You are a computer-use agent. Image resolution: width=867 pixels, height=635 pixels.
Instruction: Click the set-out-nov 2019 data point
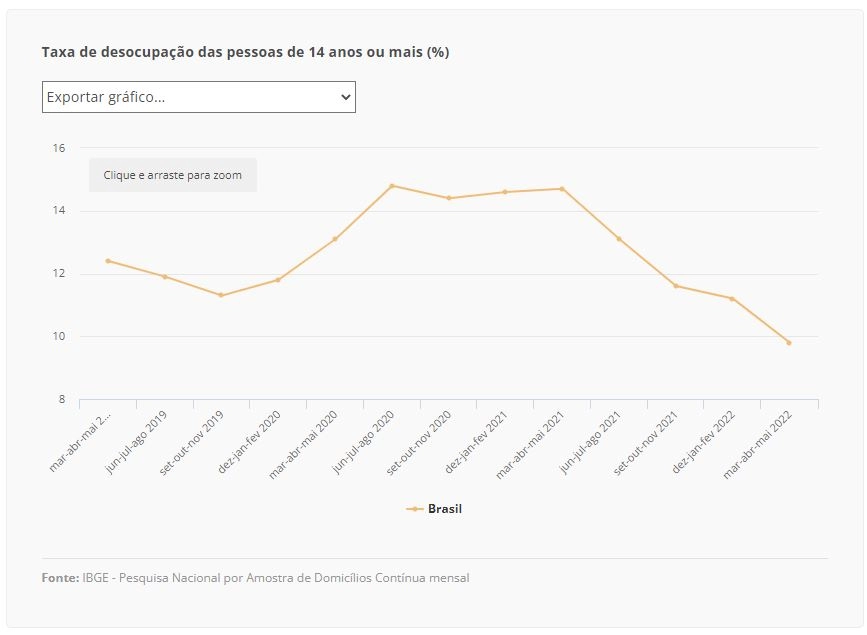point(221,295)
